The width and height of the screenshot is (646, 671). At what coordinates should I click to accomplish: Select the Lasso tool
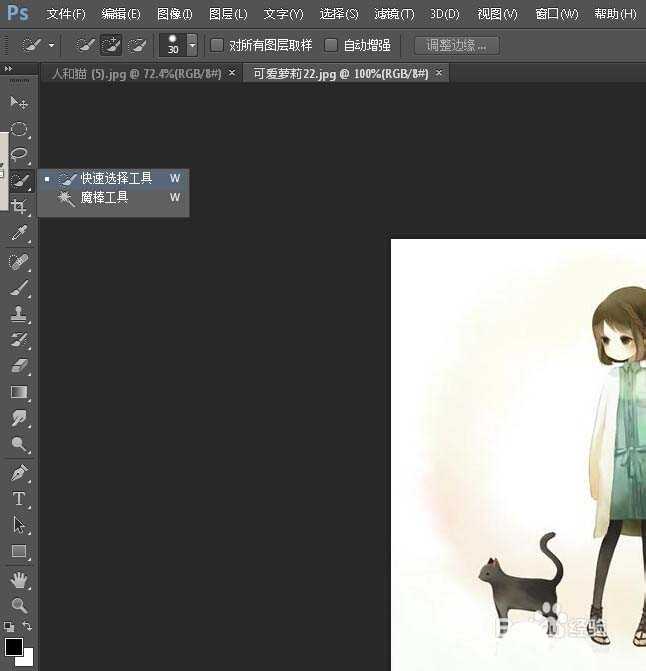click(x=19, y=155)
